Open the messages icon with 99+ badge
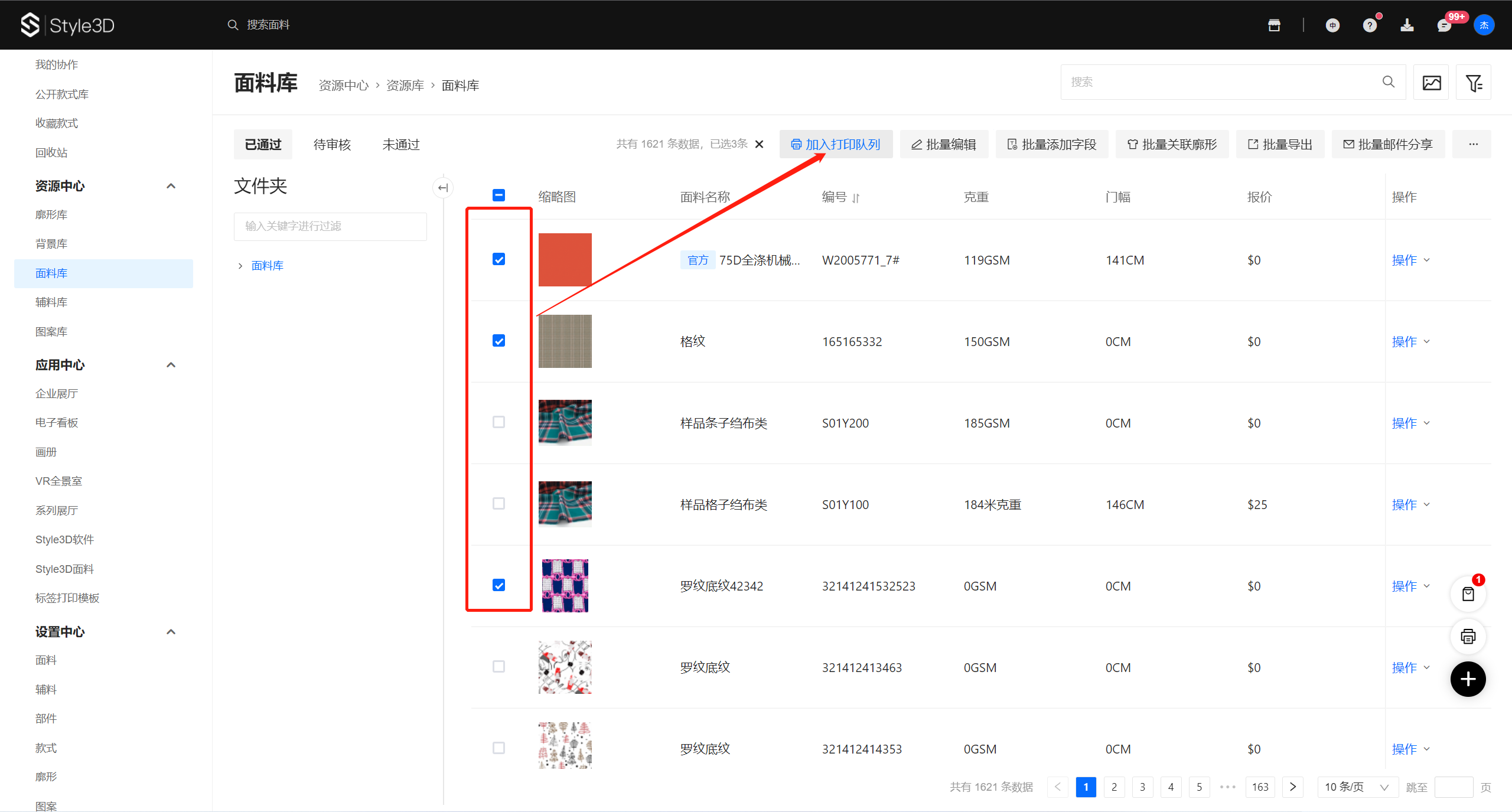This screenshot has width=1512, height=812. (x=1444, y=25)
